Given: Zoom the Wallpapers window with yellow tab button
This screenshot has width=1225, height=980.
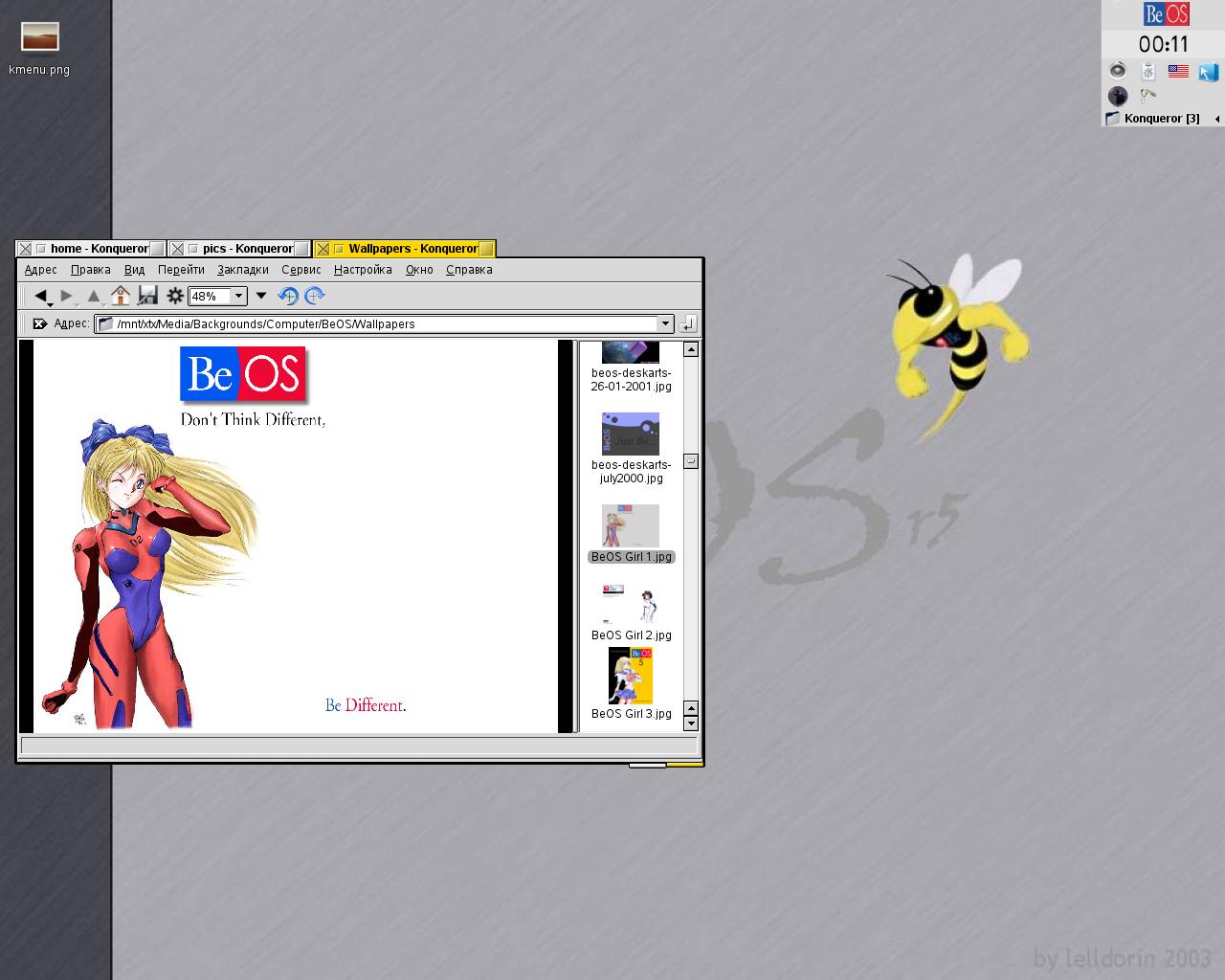Looking at the screenshot, I should (486, 249).
